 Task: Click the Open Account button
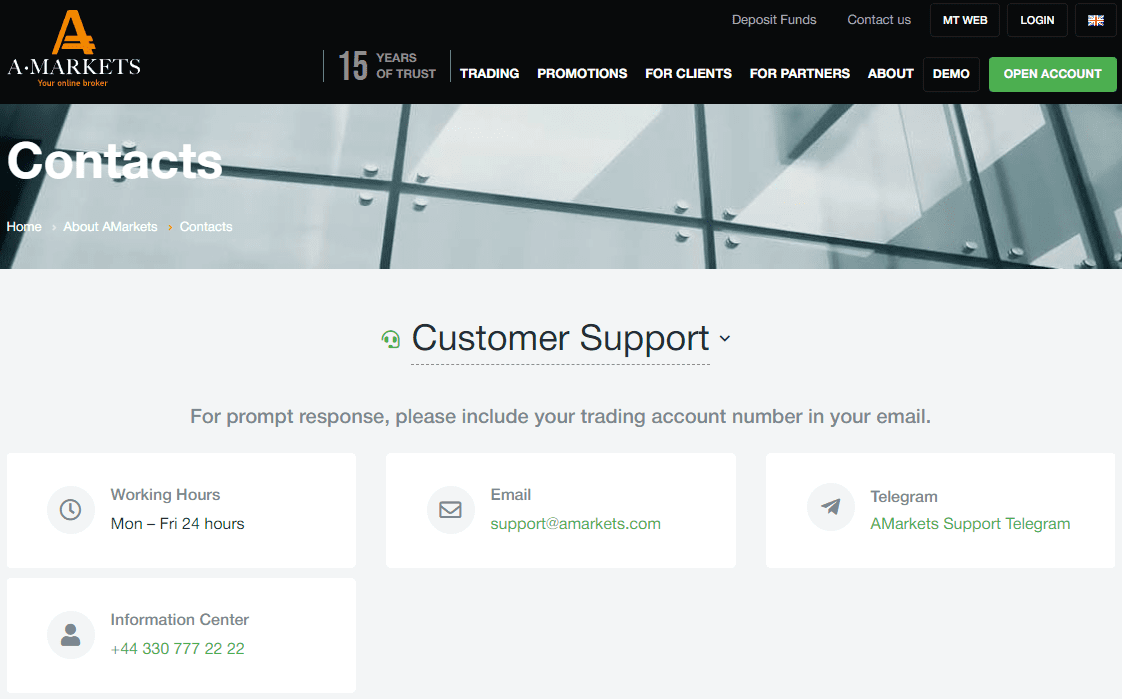coord(1052,74)
